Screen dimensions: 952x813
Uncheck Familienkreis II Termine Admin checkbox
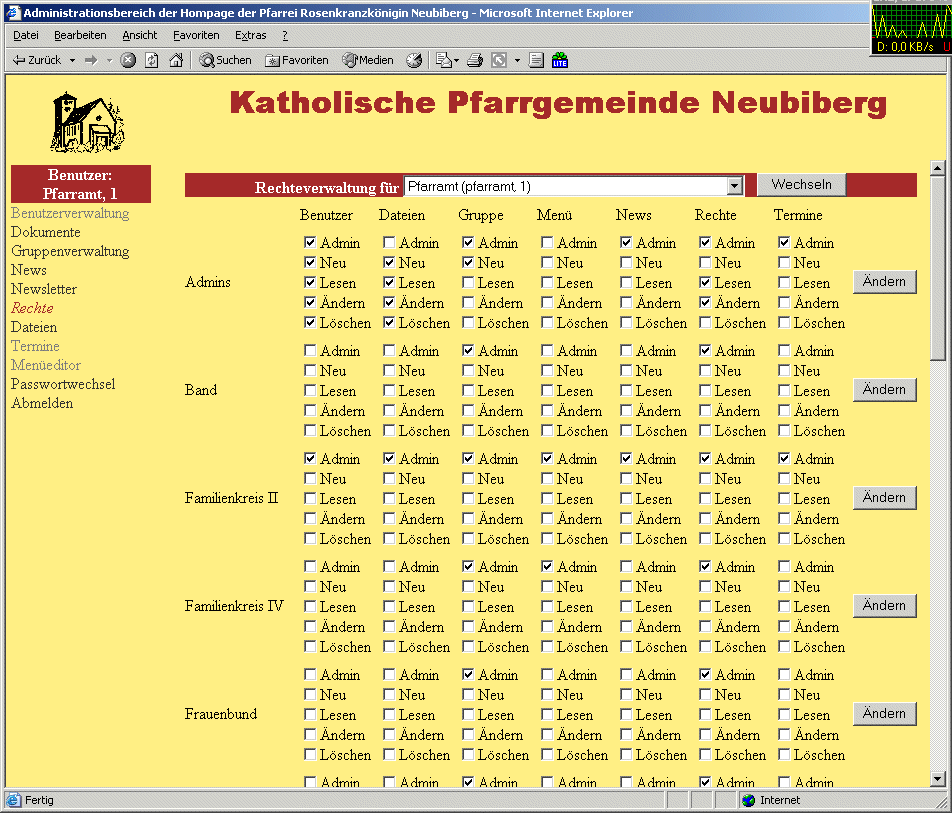click(x=784, y=458)
